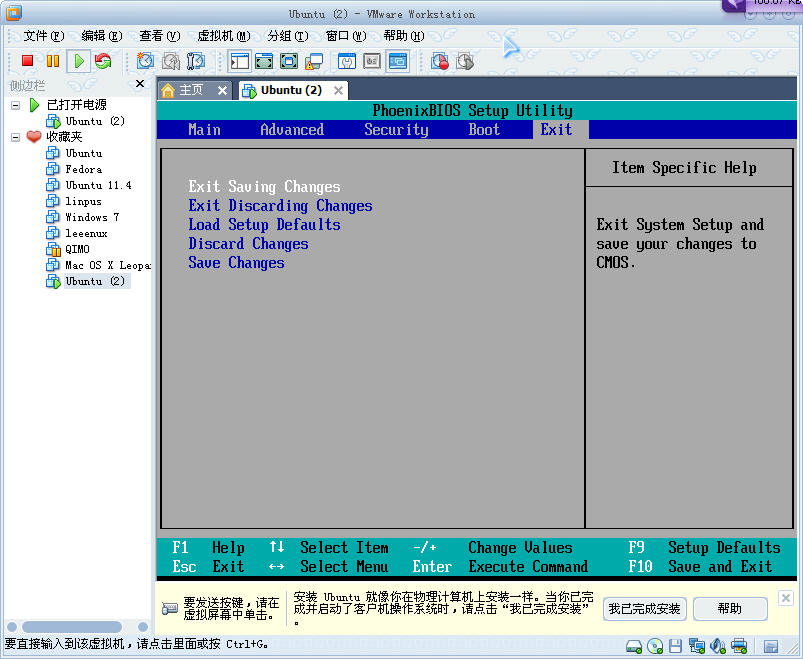Screen dimensions: 803x659
Task: Click the Quick Switch mode icon
Action: click(x=264, y=61)
